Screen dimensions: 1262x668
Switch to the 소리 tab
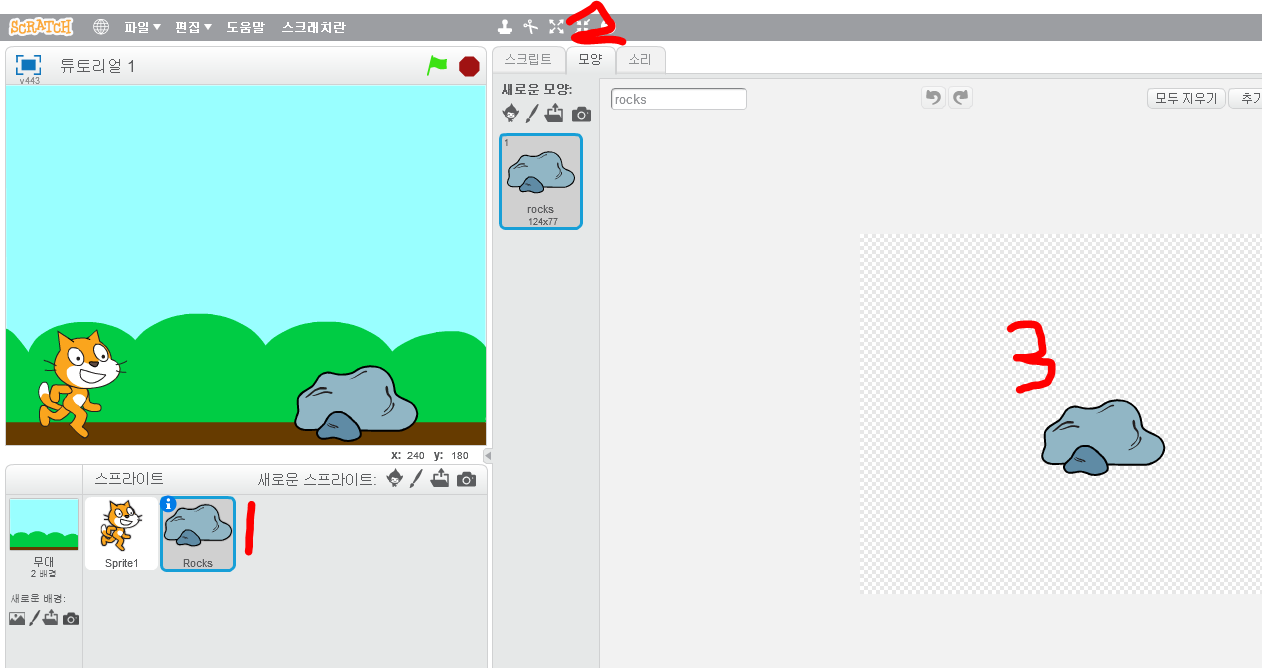640,60
